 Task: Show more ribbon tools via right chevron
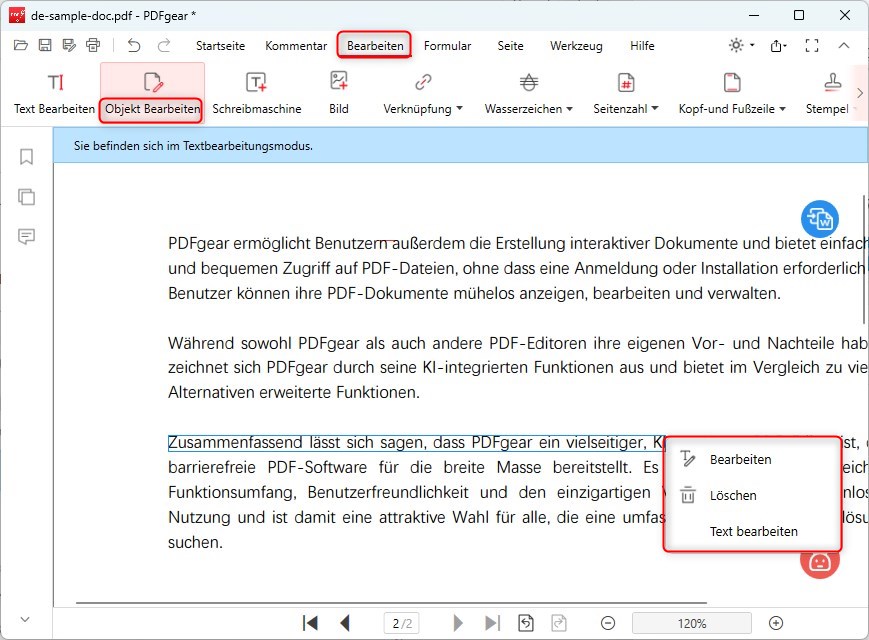[860, 93]
